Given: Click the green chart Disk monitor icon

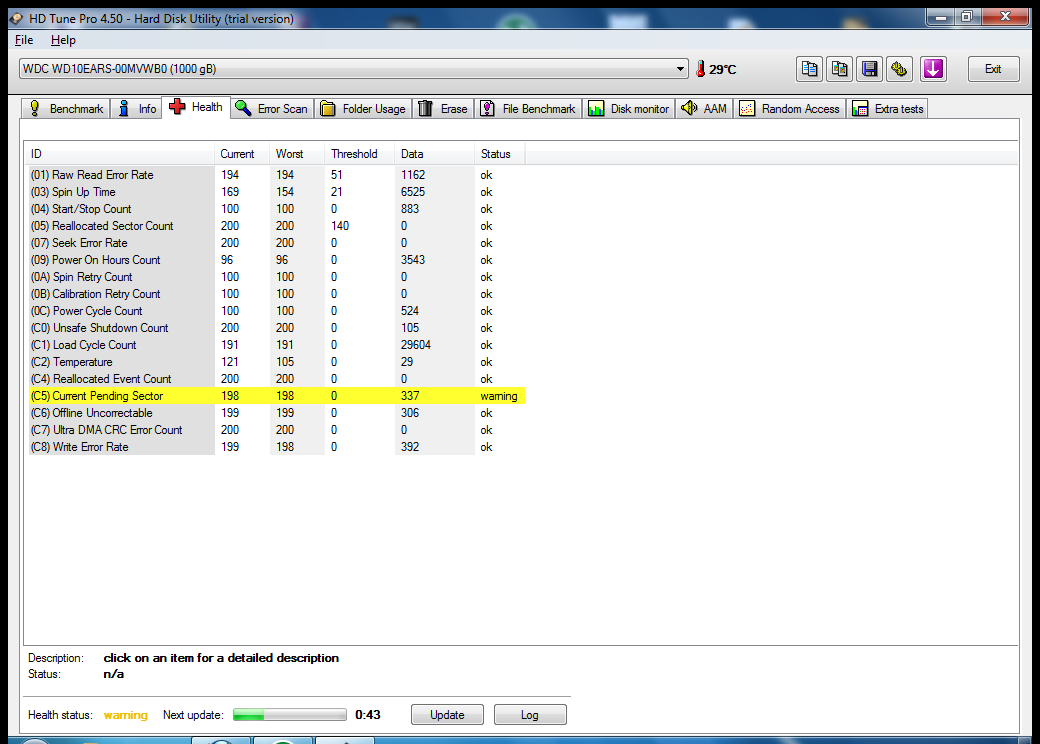Looking at the screenshot, I should pyautogui.click(x=596, y=109).
